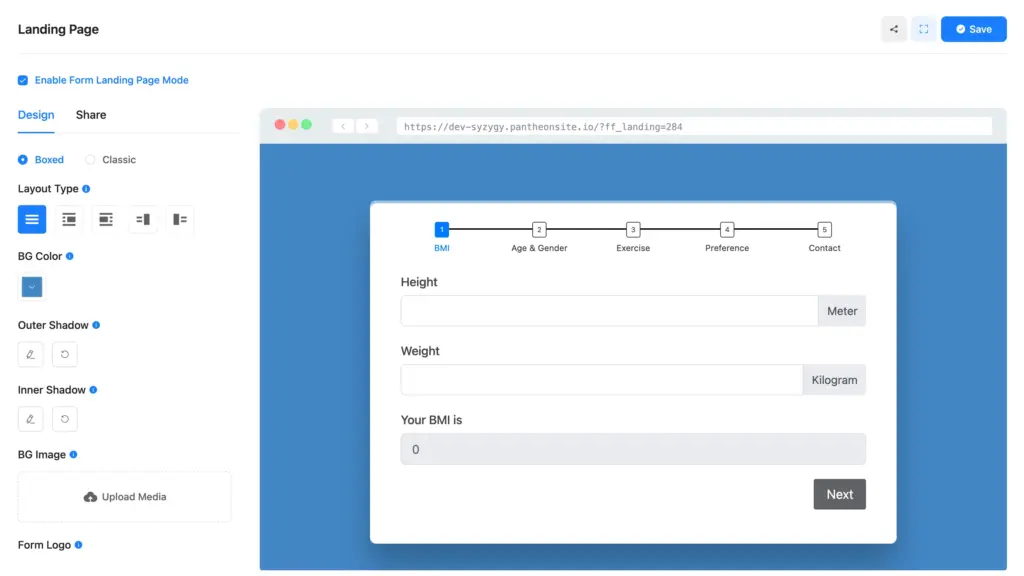Choose the second layout type with top banner
The image size is (1024, 576).
pyautogui.click(x=68, y=219)
